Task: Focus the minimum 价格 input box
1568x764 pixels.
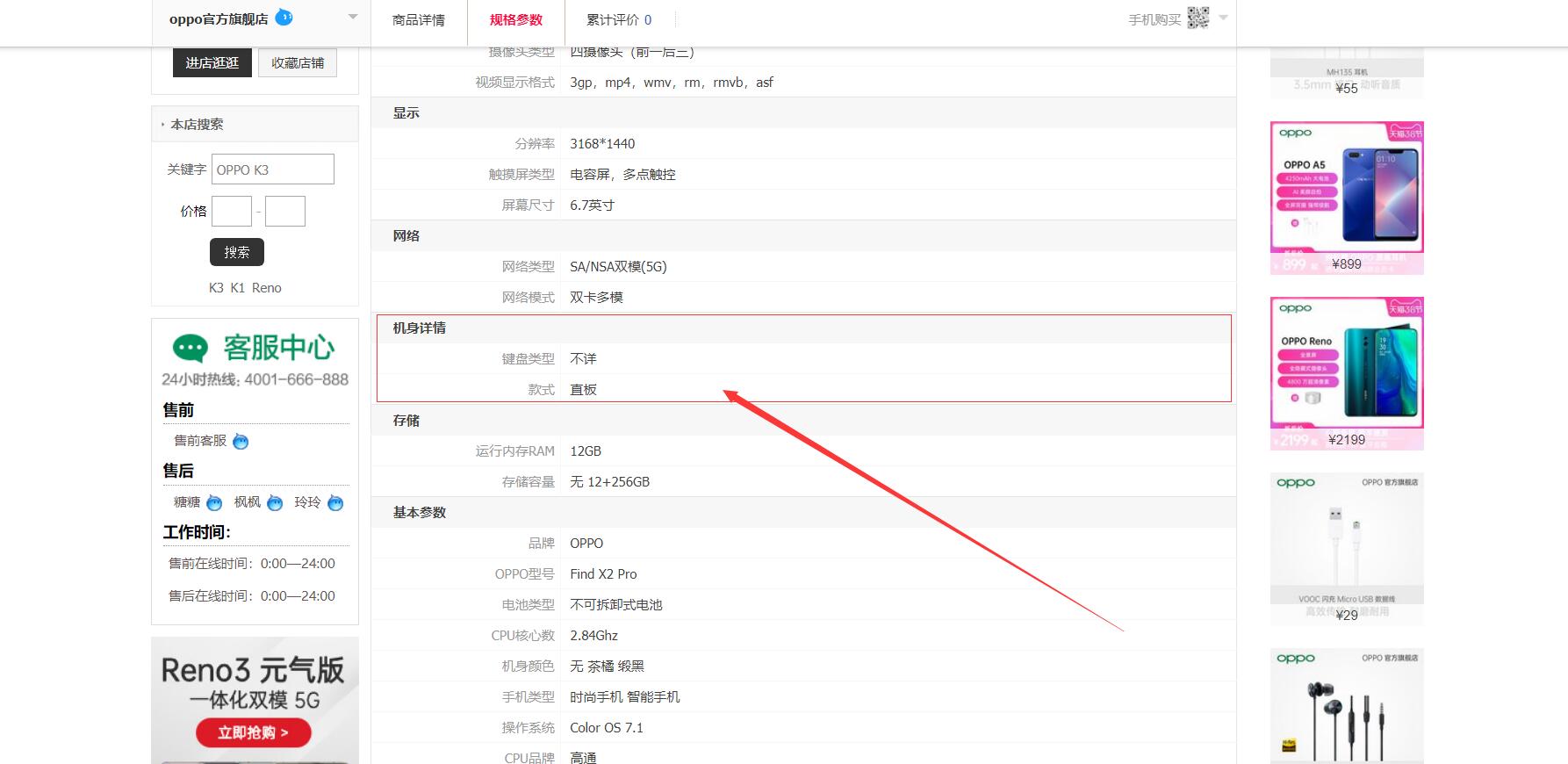Action: [232, 212]
